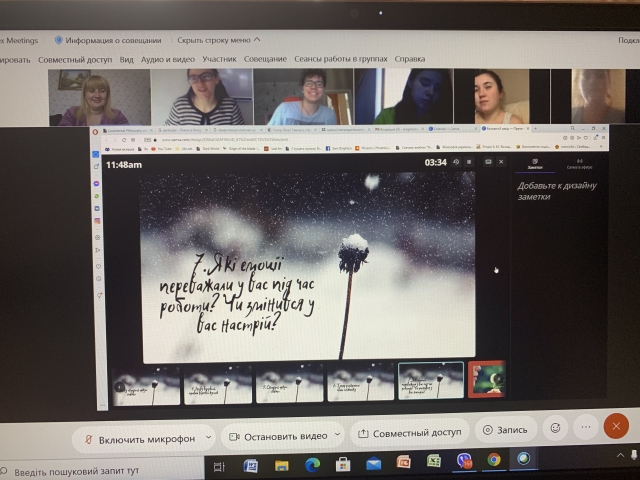
Task: Open reactions smiley icon
Action: [555, 428]
